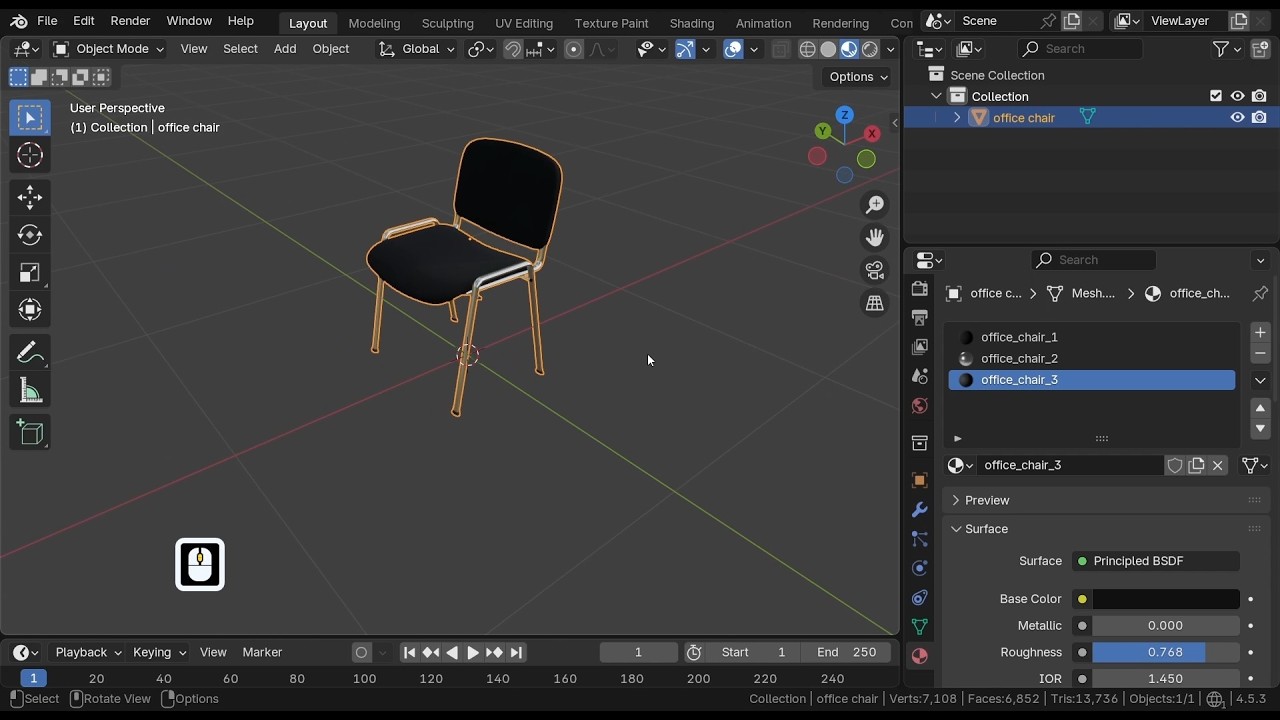Screen dimensions: 1280x720
Task: Collapse the Surface panel
Action: coord(986,529)
